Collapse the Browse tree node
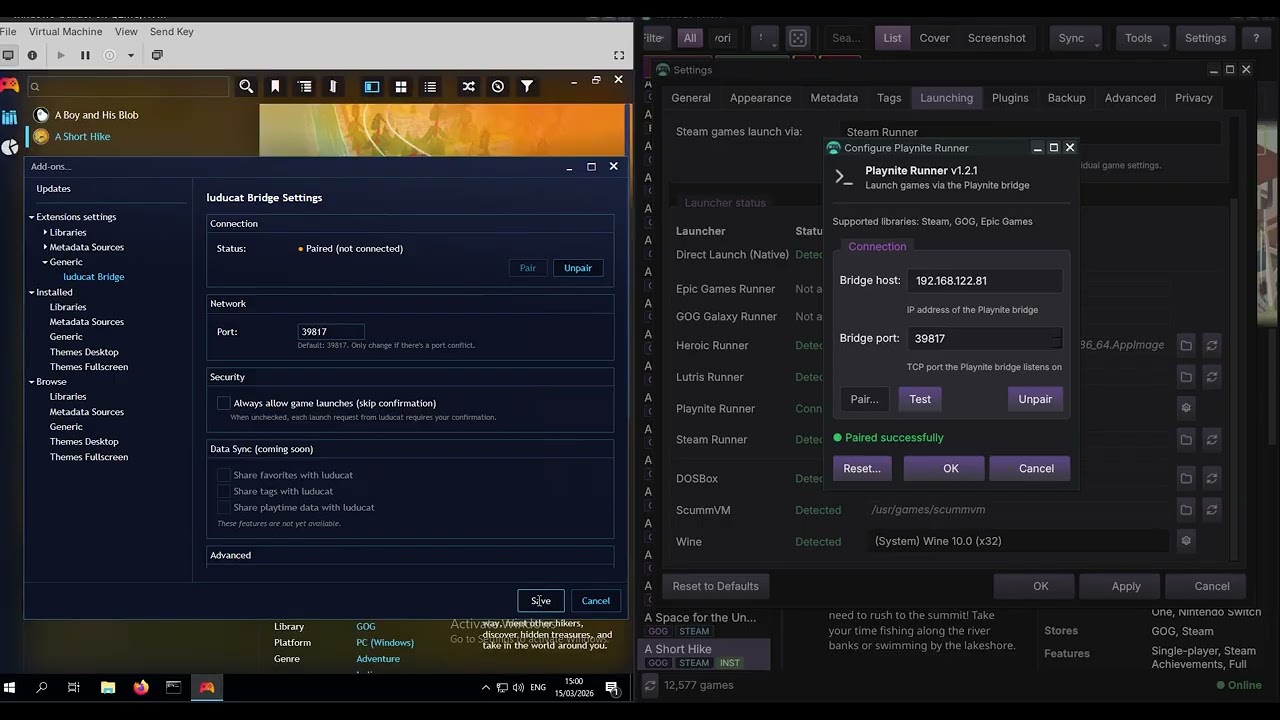1280x720 pixels. pos(31,382)
